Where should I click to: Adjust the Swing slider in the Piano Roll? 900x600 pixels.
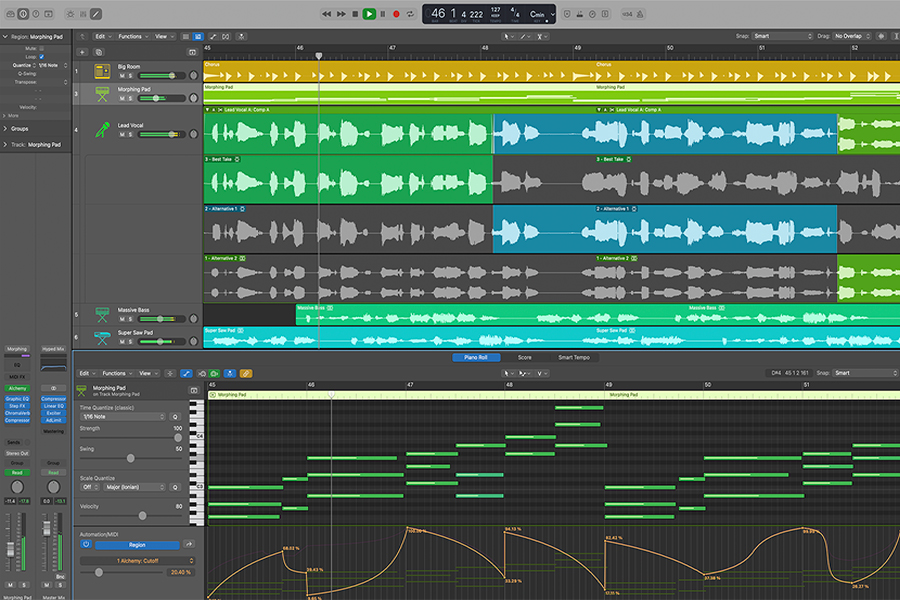pyautogui.click(x=131, y=458)
